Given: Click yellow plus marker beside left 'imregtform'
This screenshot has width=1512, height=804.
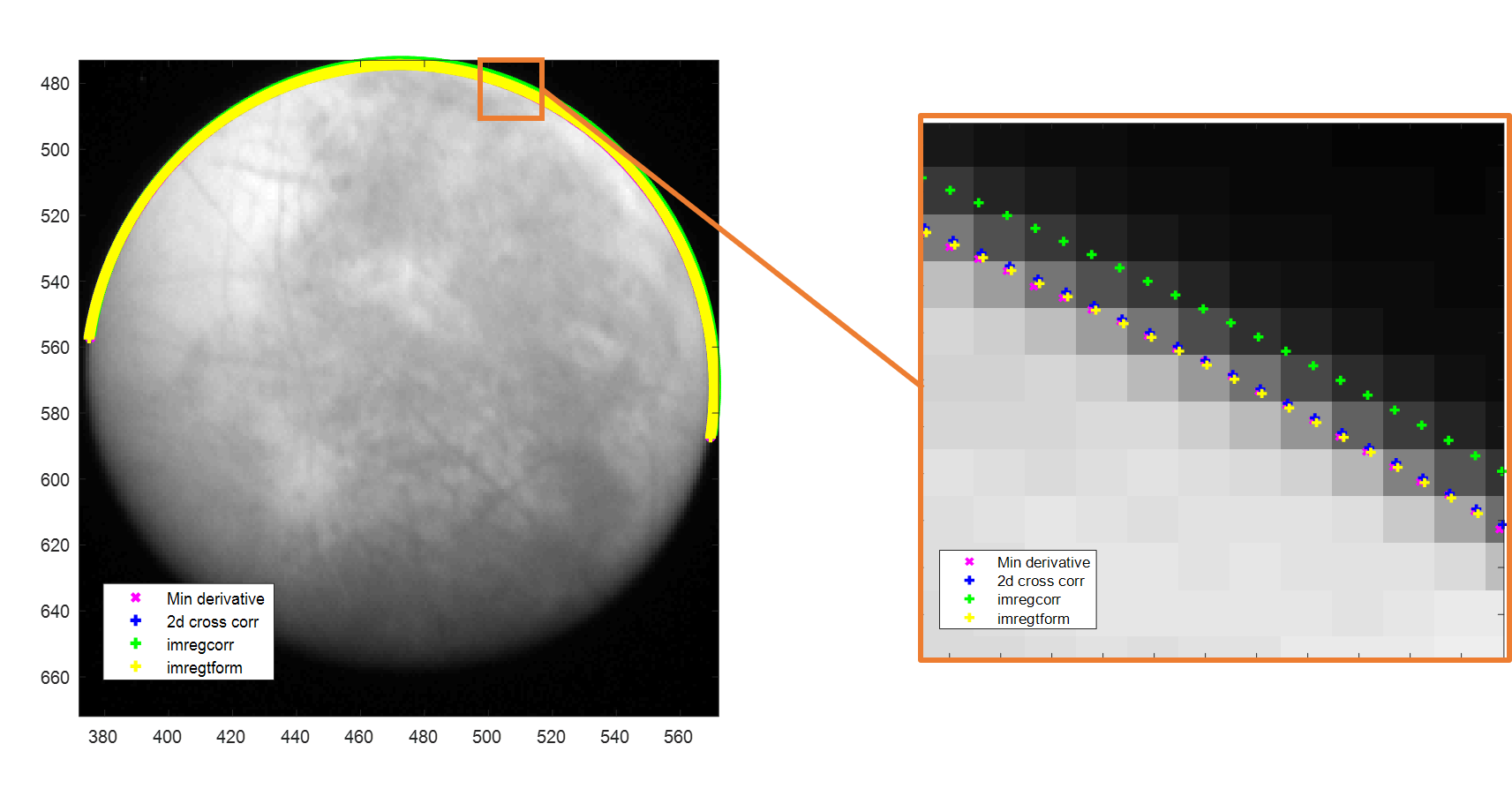Looking at the screenshot, I should [x=136, y=666].
